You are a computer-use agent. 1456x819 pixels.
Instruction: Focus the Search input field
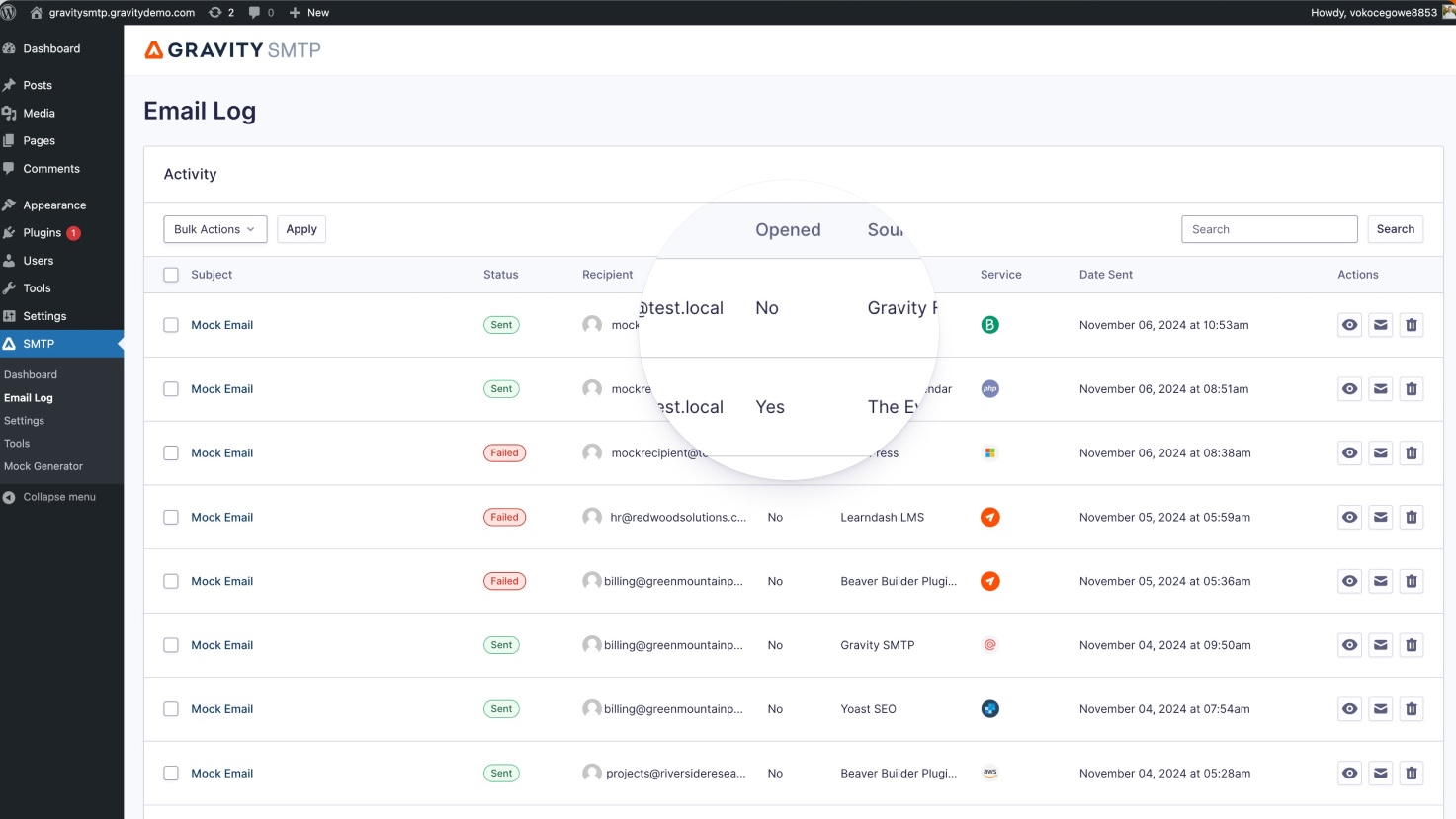1269,229
